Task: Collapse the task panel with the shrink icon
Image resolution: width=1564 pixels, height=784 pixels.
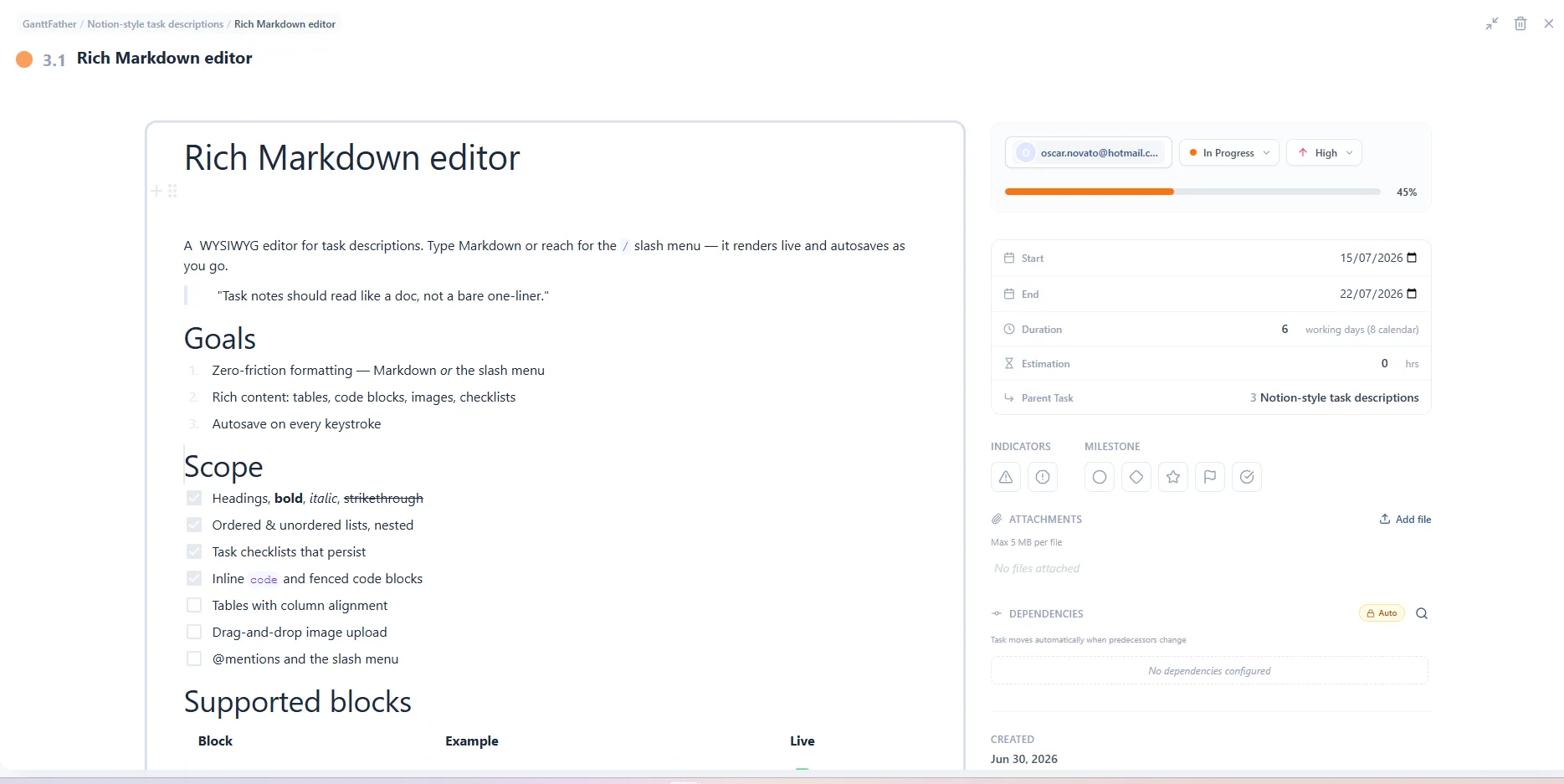Action: (x=1492, y=23)
